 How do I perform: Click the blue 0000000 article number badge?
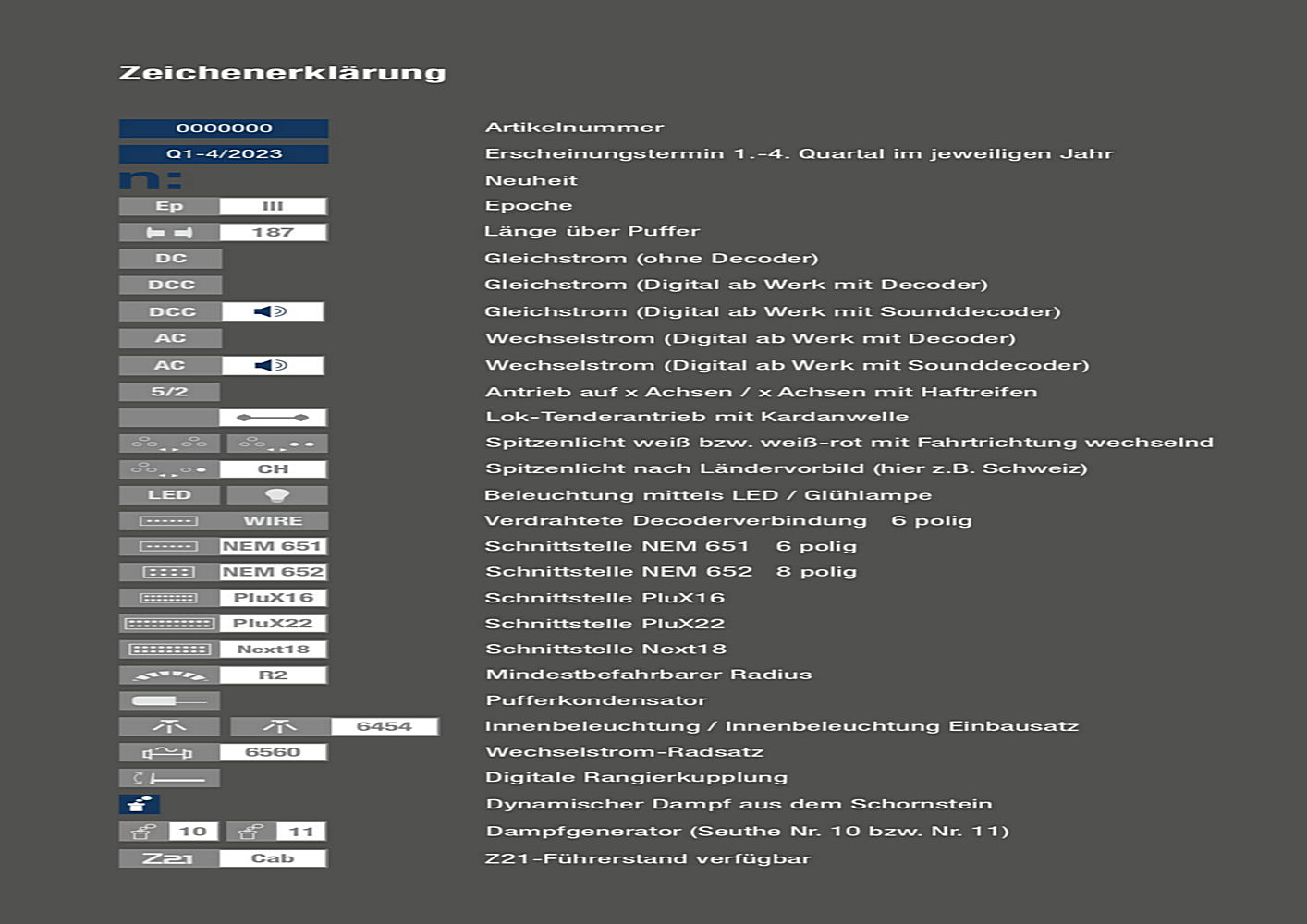224,128
